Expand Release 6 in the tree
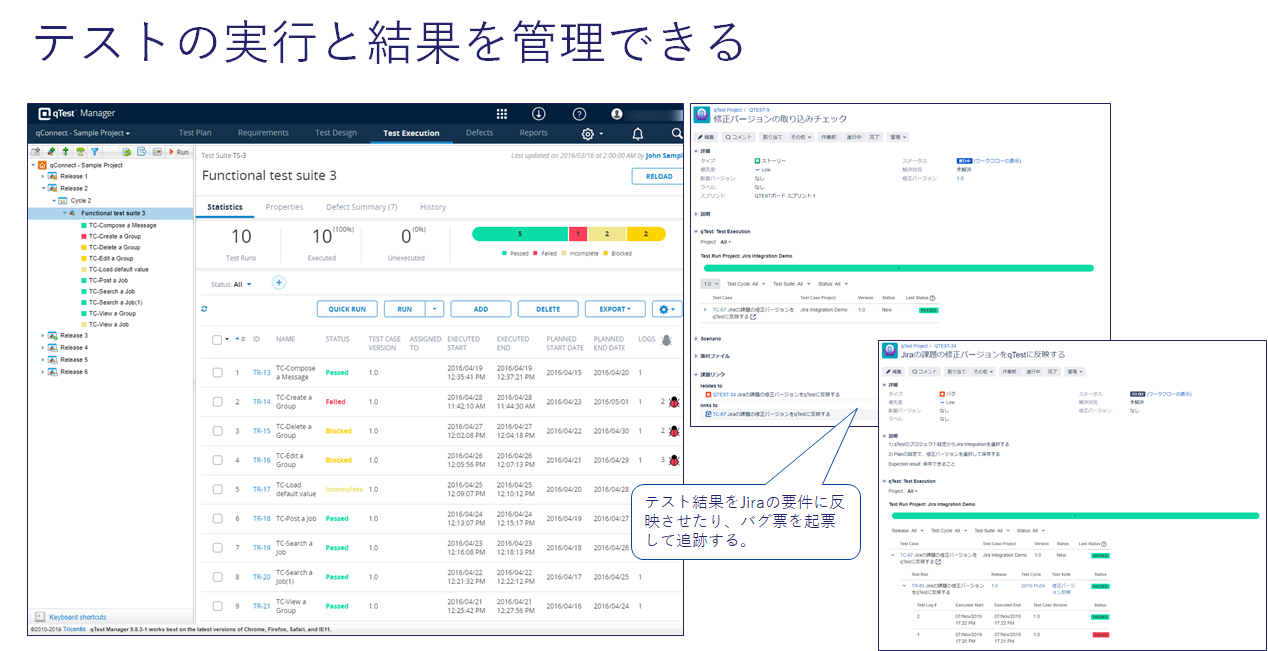1268x651 pixels. click(42, 371)
